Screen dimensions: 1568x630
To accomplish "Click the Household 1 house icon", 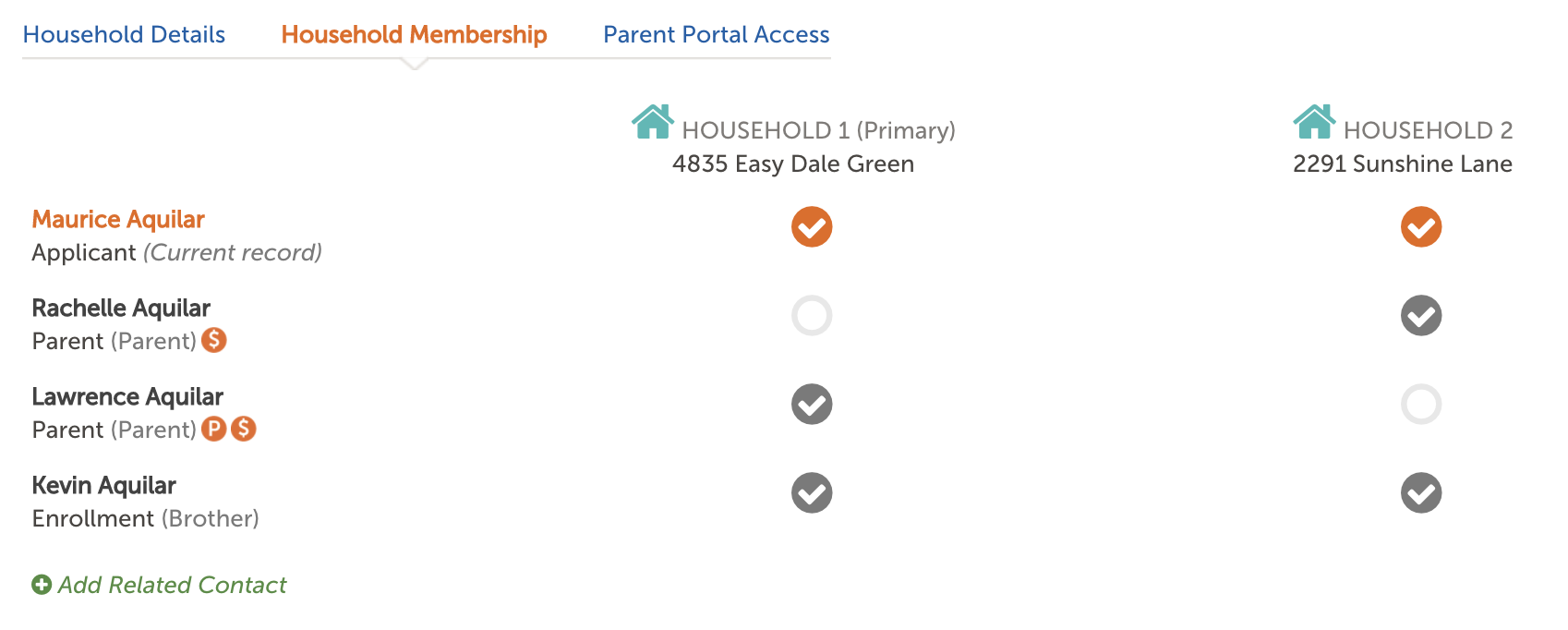I will (653, 122).
